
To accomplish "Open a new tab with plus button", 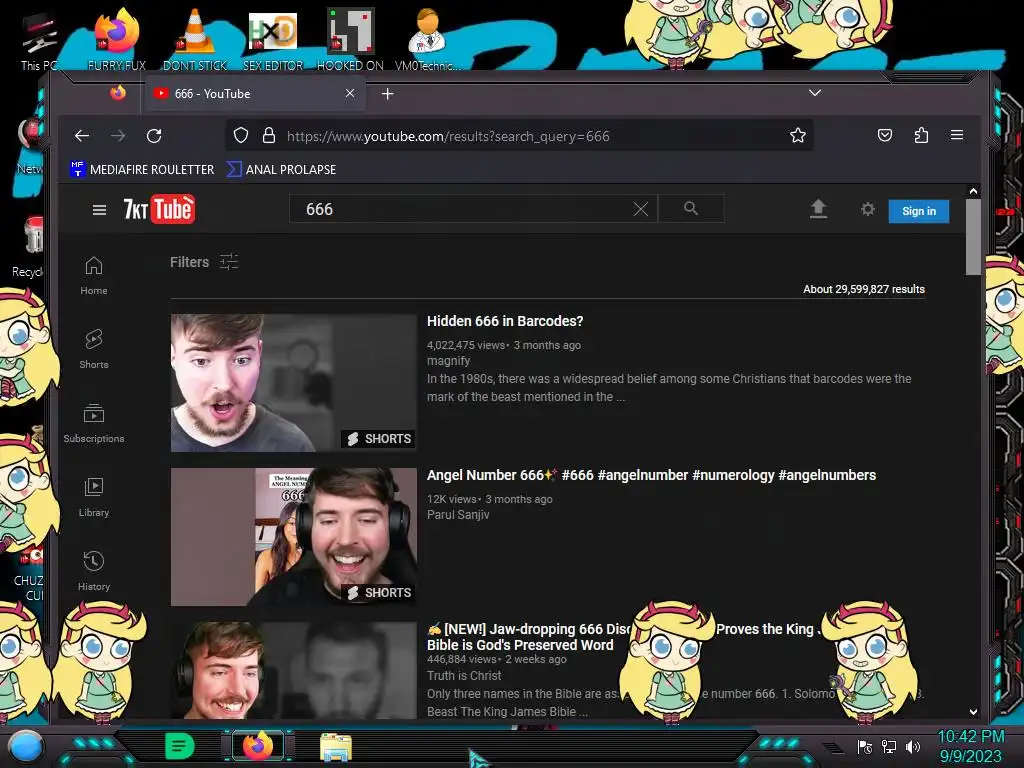I will pos(387,94).
